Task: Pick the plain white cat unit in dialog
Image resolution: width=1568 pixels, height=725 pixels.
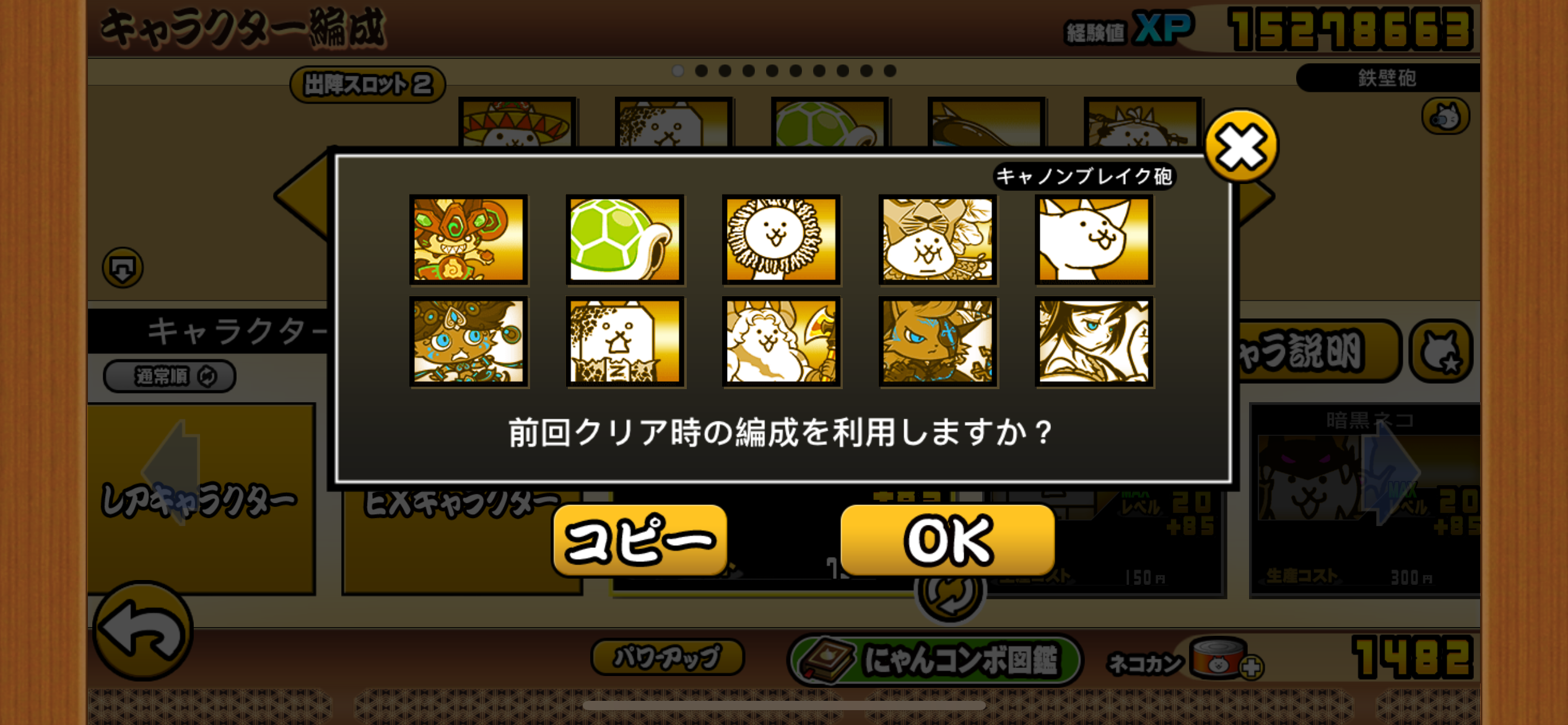Action: pyautogui.click(x=1094, y=240)
